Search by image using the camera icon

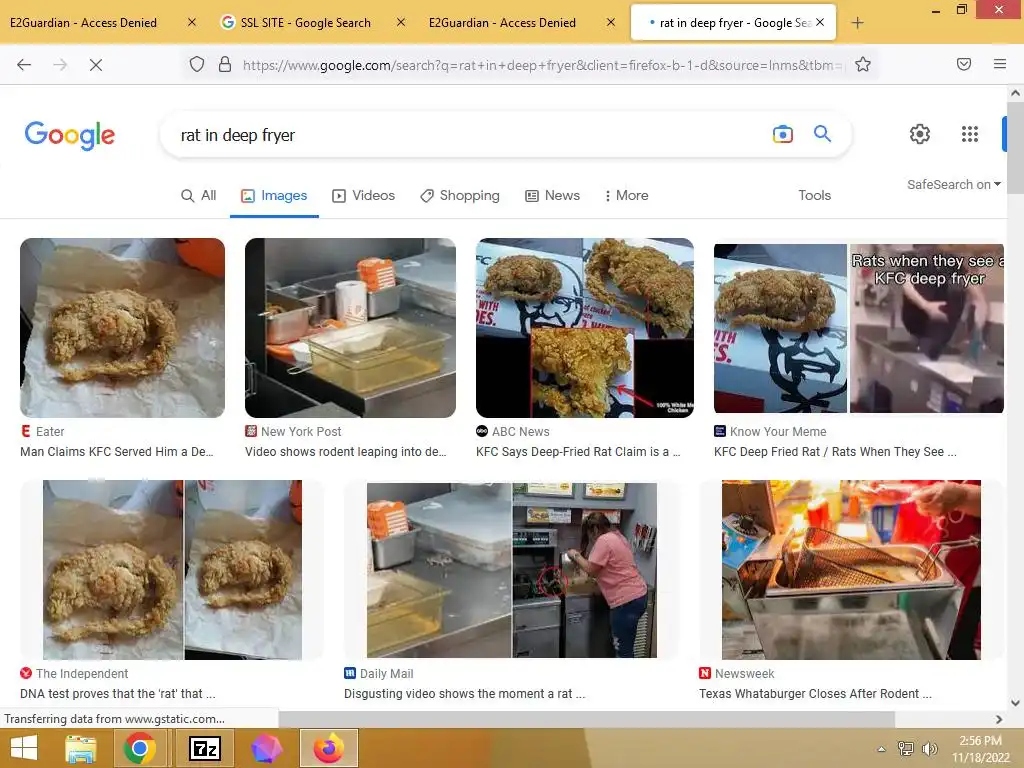pyautogui.click(x=782, y=135)
